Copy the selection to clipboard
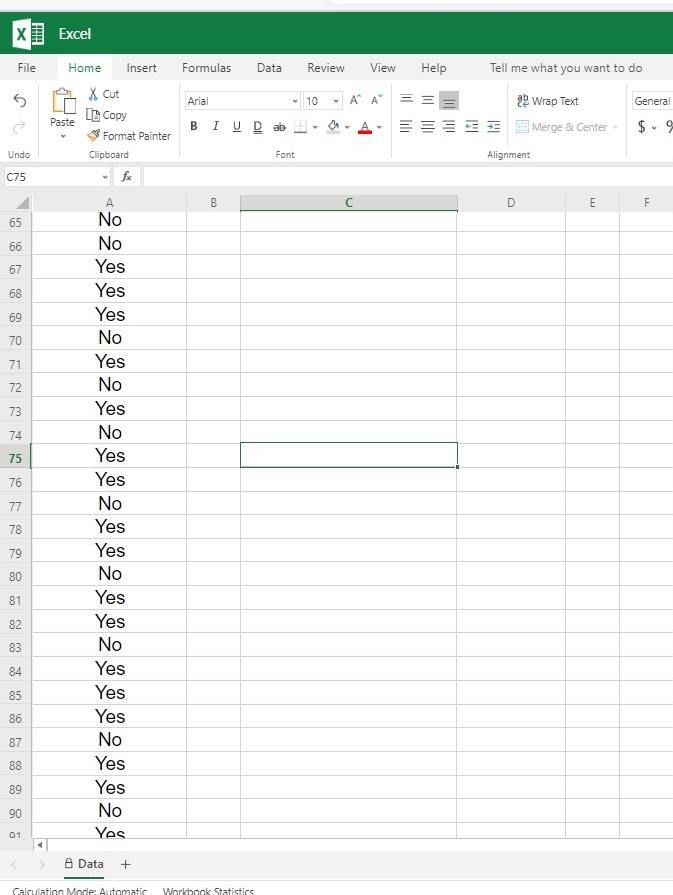The width and height of the screenshot is (673, 895). 106,115
